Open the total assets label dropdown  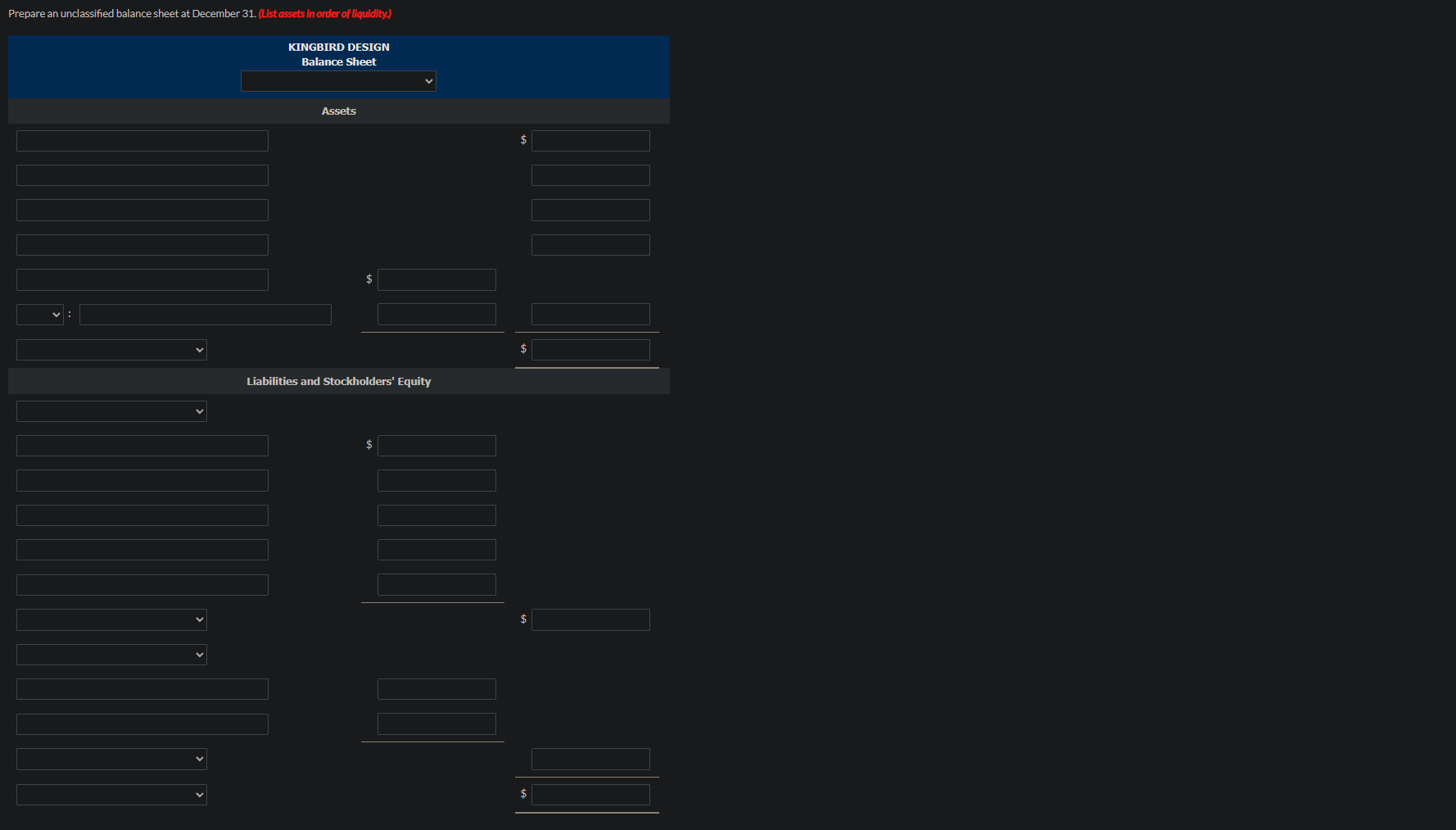pos(111,350)
